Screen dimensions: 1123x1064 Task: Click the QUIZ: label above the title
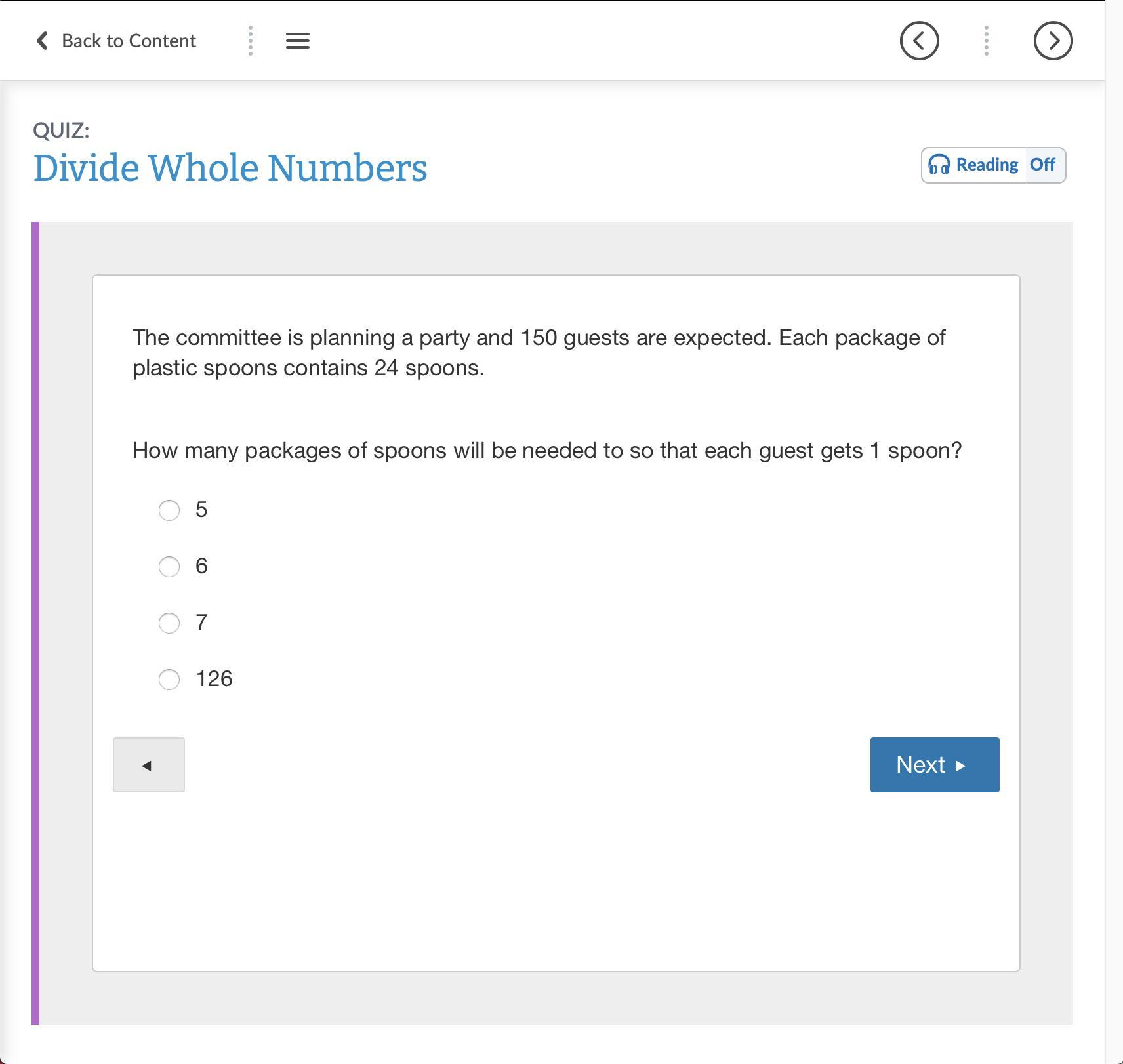[x=61, y=130]
